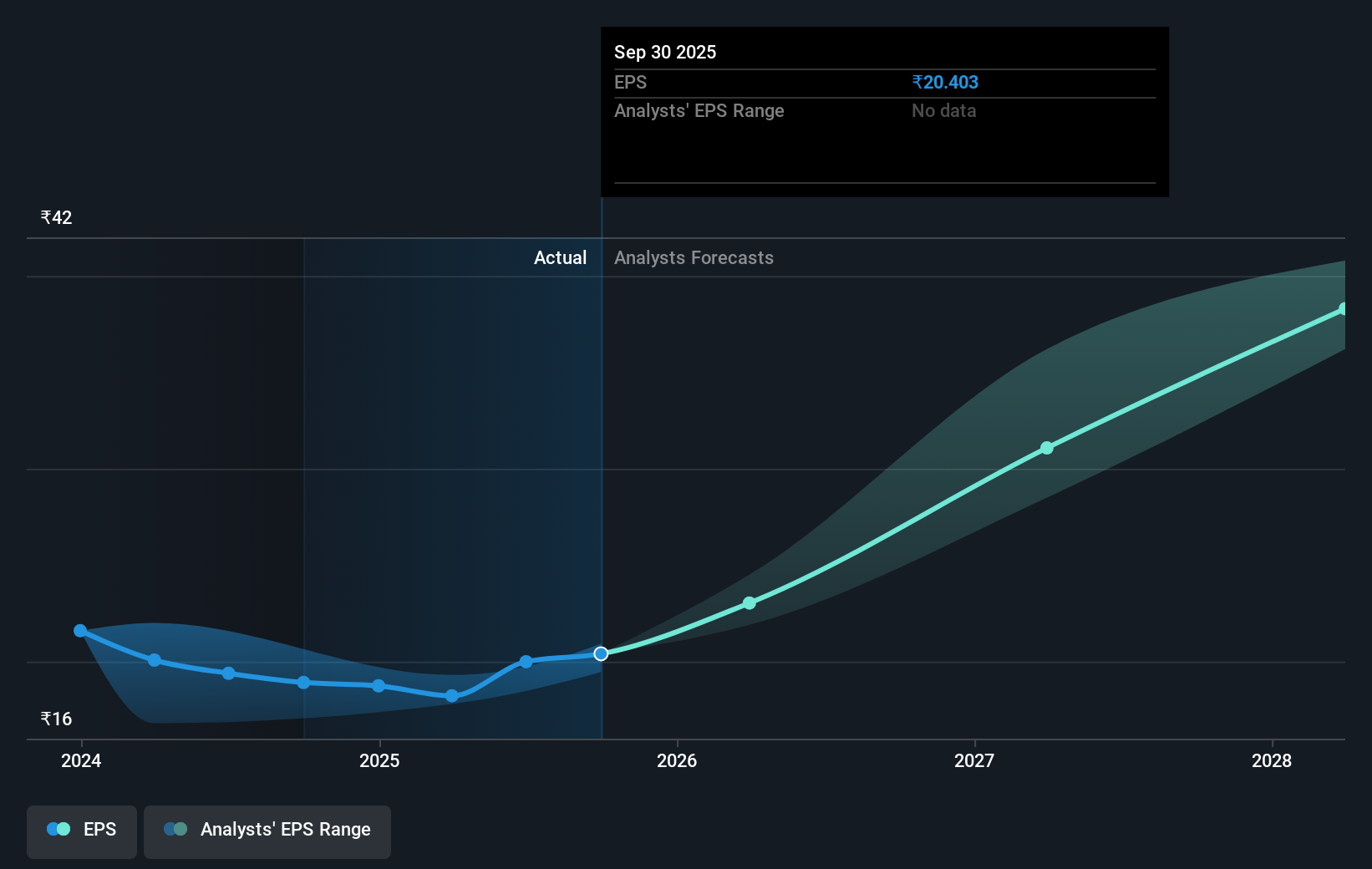
Task: Click the 2026 label on the x-axis
Action: pos(678,761)
